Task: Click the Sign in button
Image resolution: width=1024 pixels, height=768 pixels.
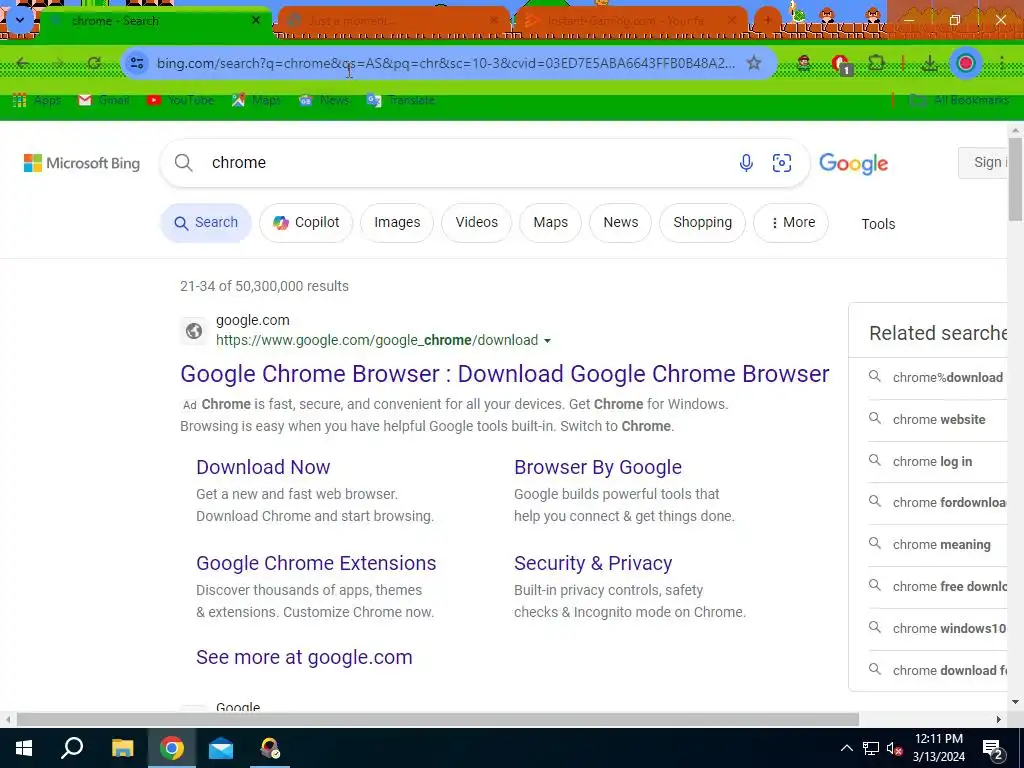Action: click(983, 163)
